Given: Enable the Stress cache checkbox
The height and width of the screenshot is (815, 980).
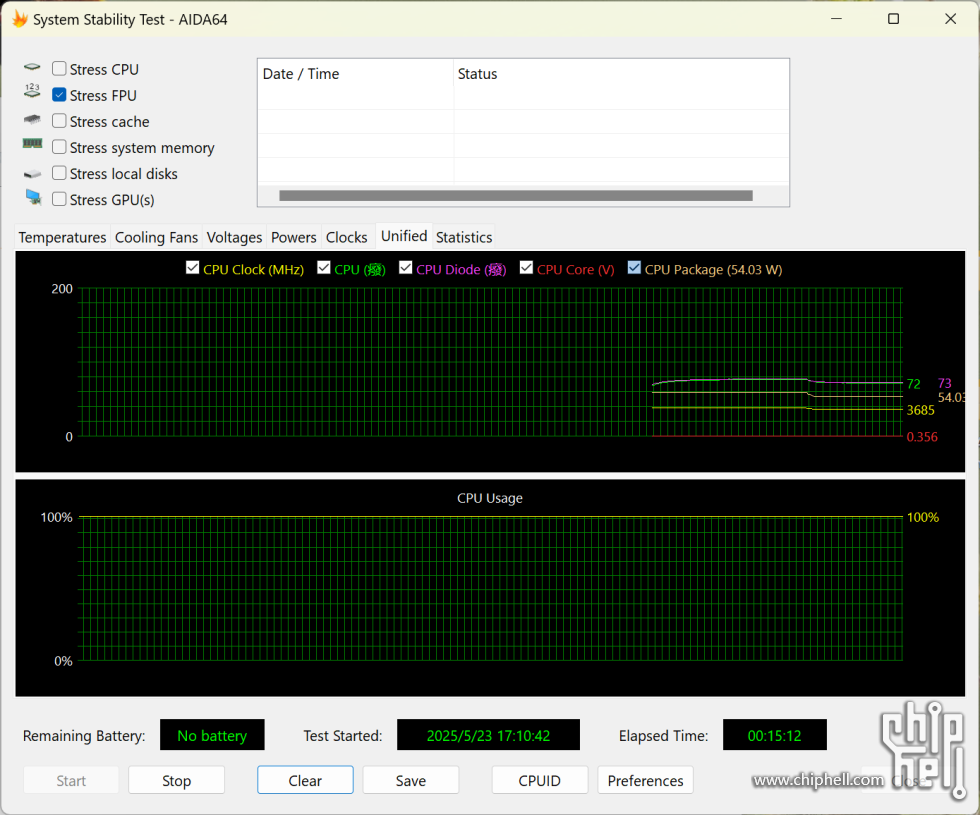Looking at the screenshot, I should click(59, 121).
